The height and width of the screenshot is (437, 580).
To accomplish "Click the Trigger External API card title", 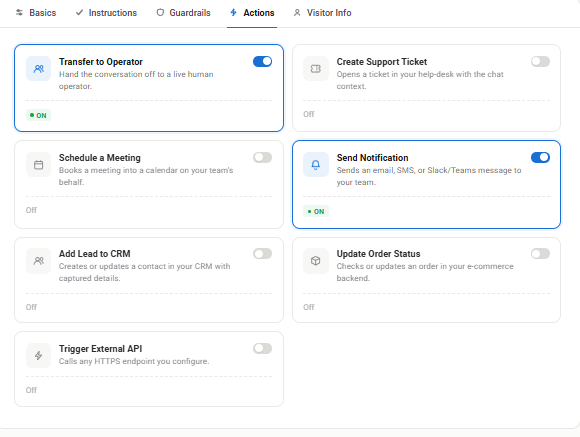I will click(x=101, y=349).
